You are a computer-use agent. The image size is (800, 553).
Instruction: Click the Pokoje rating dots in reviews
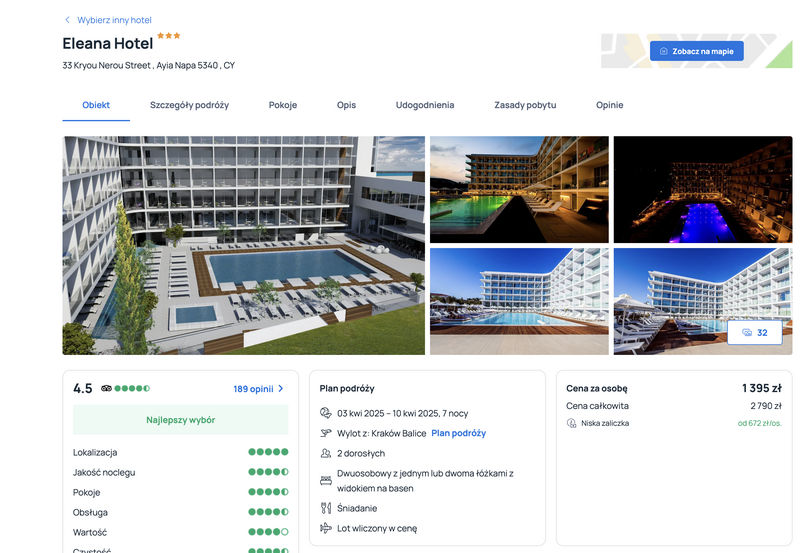pos(268,492)
